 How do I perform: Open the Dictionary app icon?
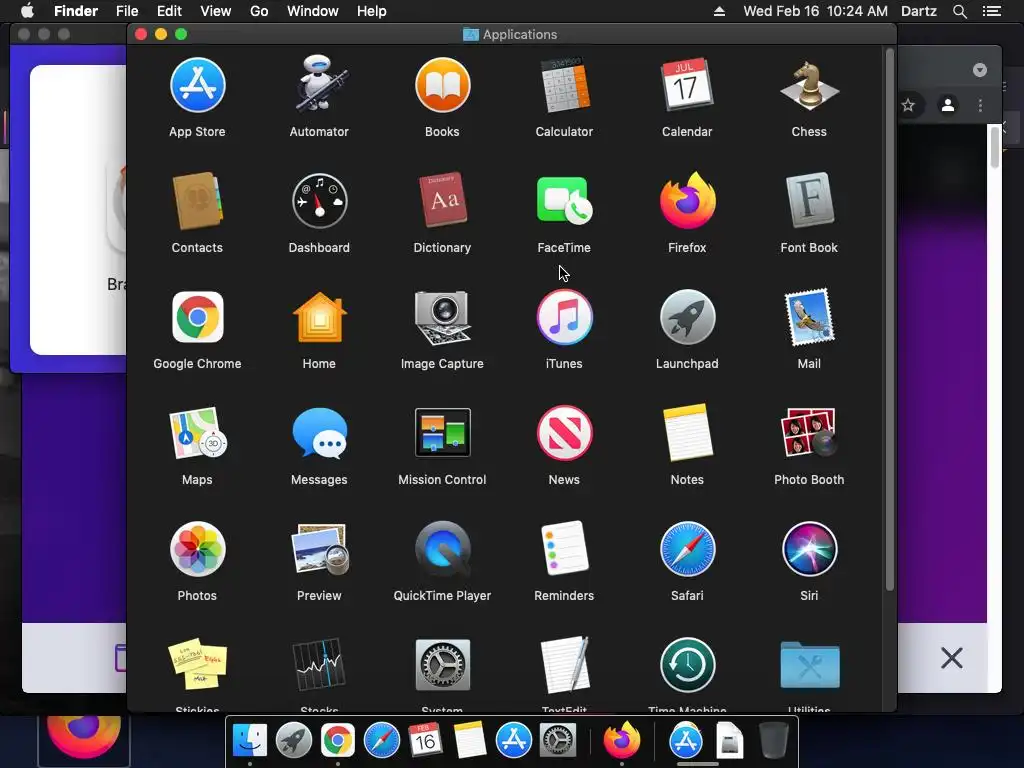tap(442, 200)
